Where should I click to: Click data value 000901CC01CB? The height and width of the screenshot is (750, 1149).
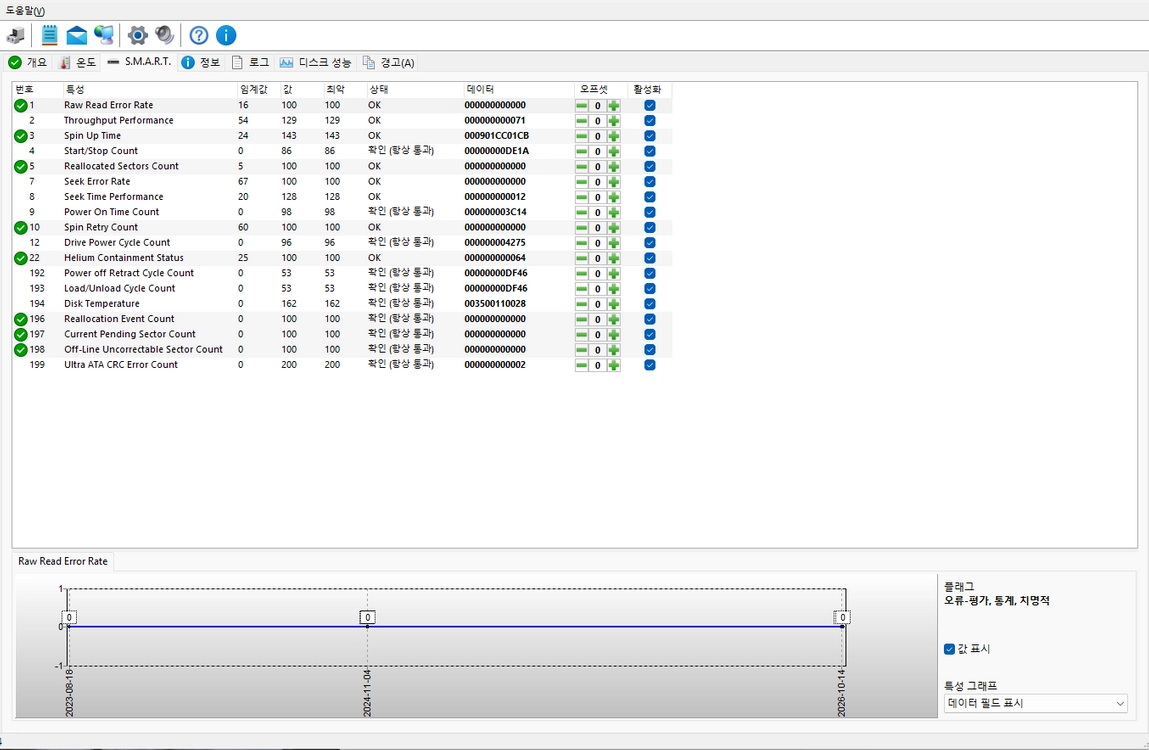click(x=496, y=136)
